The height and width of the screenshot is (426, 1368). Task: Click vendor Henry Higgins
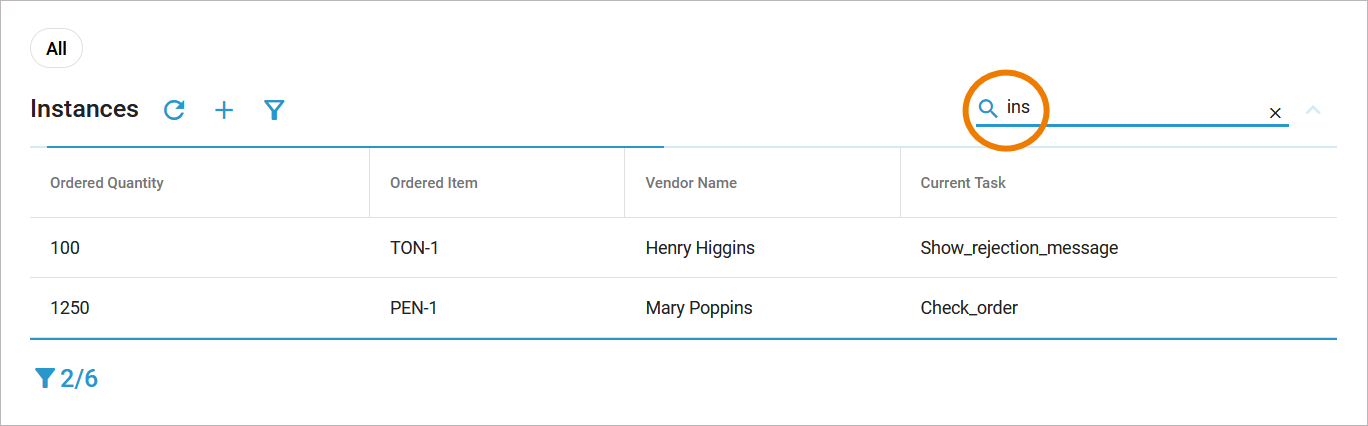[700, 248]
